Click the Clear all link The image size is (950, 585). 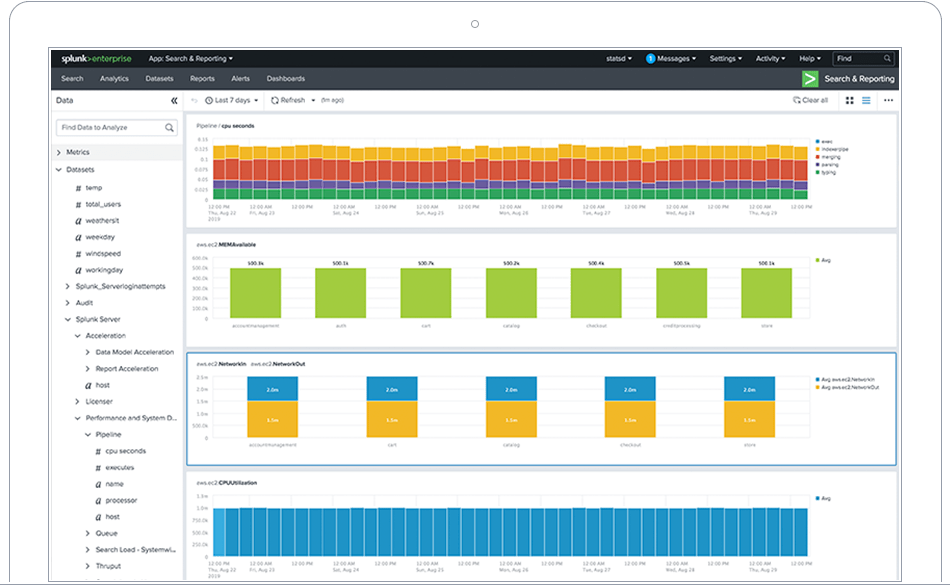click(812, 100)
